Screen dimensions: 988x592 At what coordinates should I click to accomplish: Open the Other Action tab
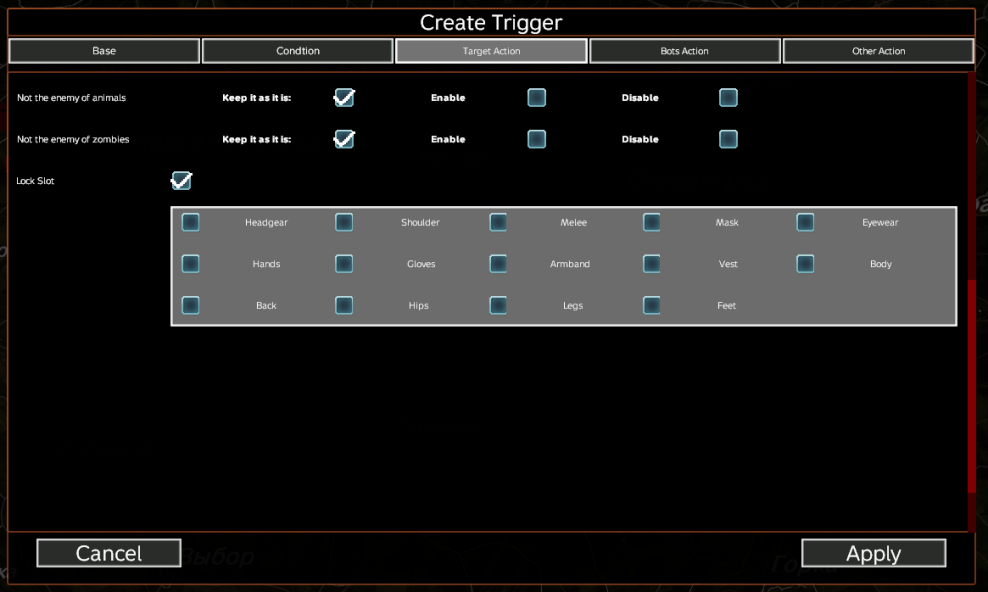click(x=878, y=51)
